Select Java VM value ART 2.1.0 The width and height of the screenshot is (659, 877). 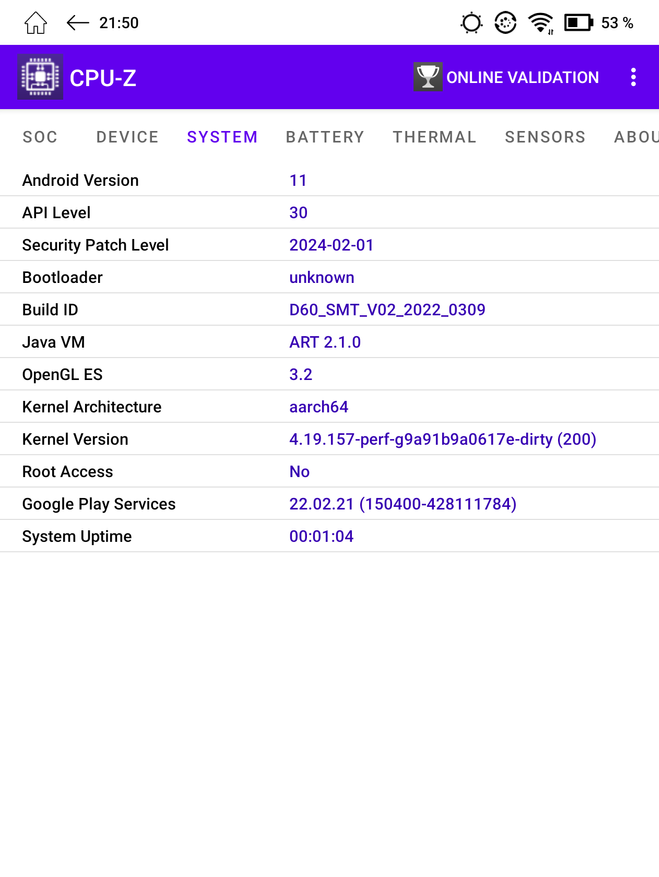click(325, 342)
